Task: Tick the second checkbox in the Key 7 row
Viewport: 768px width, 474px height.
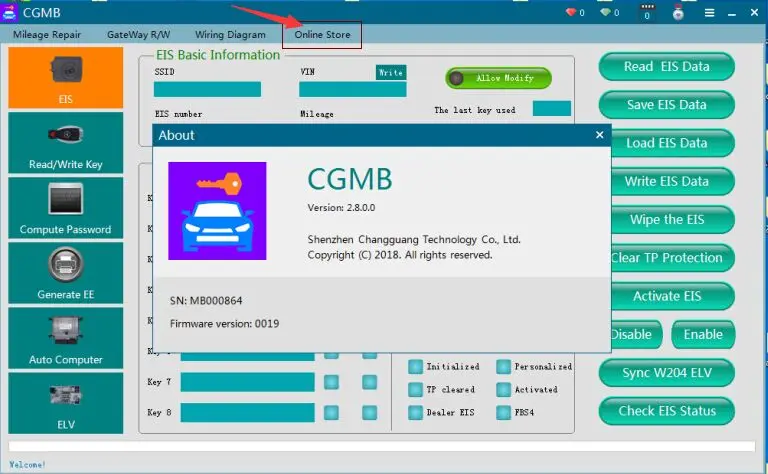Action: (x=369, y=382)
